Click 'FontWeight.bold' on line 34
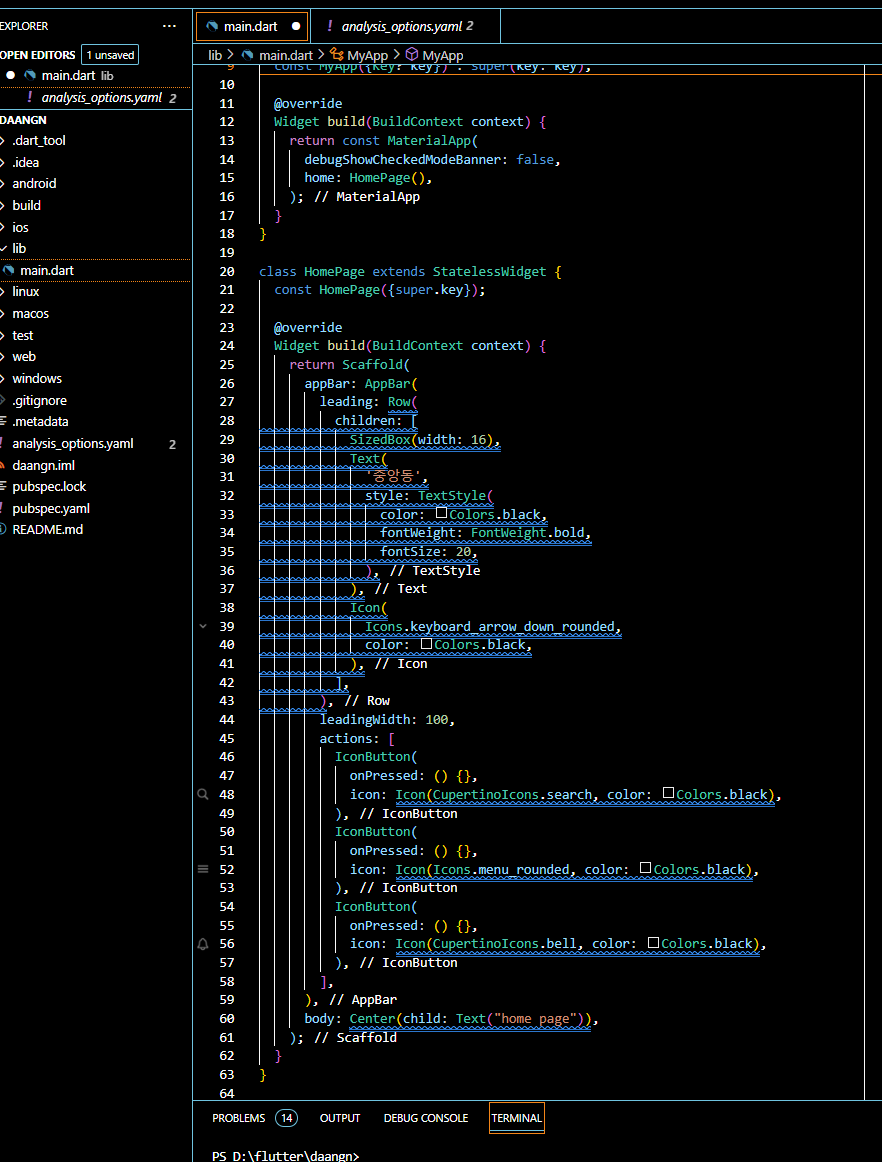Viewport: 882px width, 1162px height. click(527, 533)
